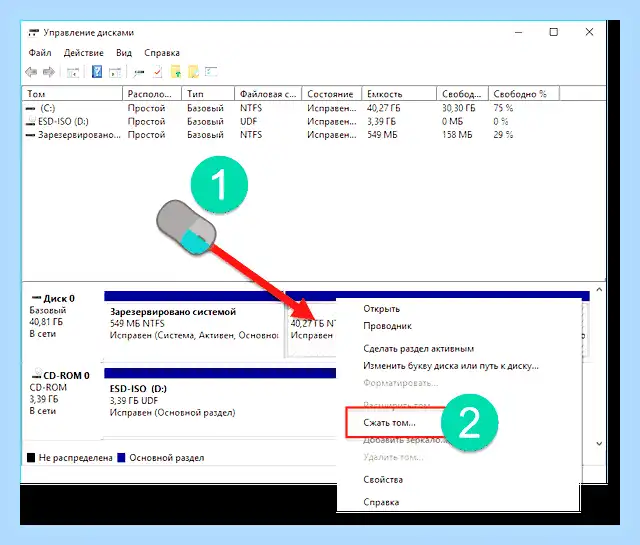Click the Disk 0 drive icon
Image resolution: width=640 pixels, height=545 pixels.
(x=36, y=298)
